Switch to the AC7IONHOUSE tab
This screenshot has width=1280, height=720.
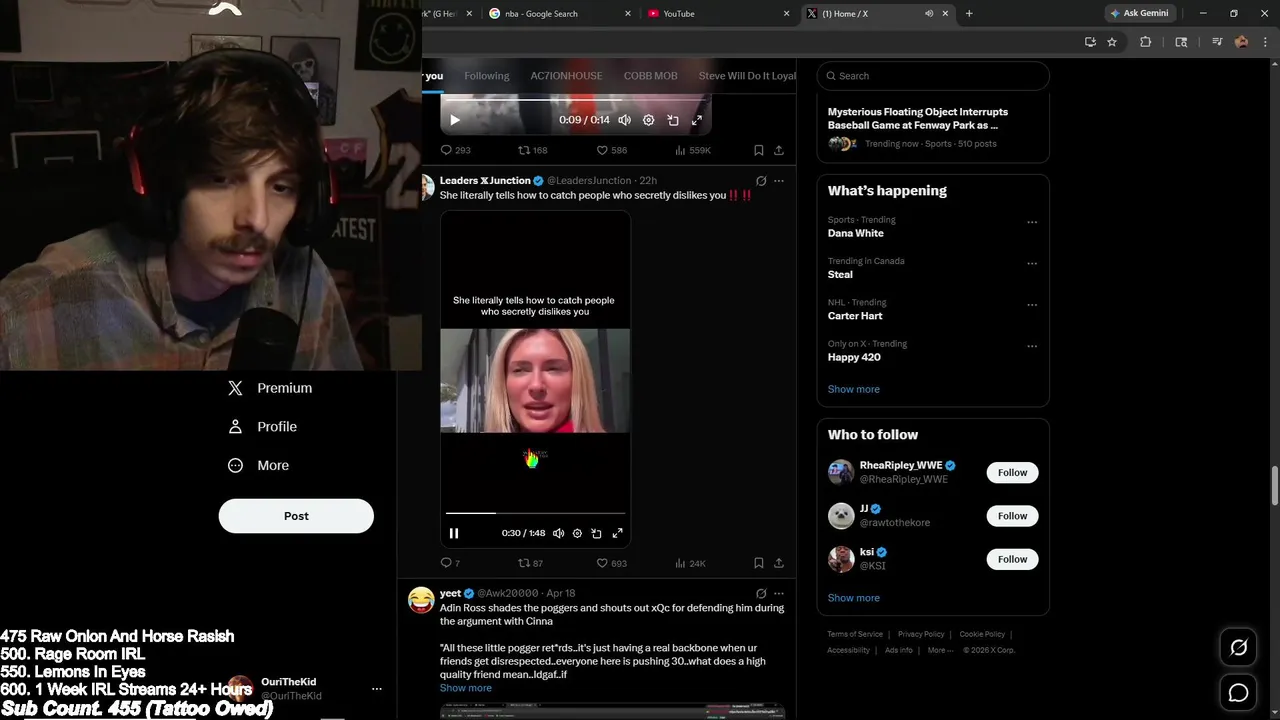566,76
